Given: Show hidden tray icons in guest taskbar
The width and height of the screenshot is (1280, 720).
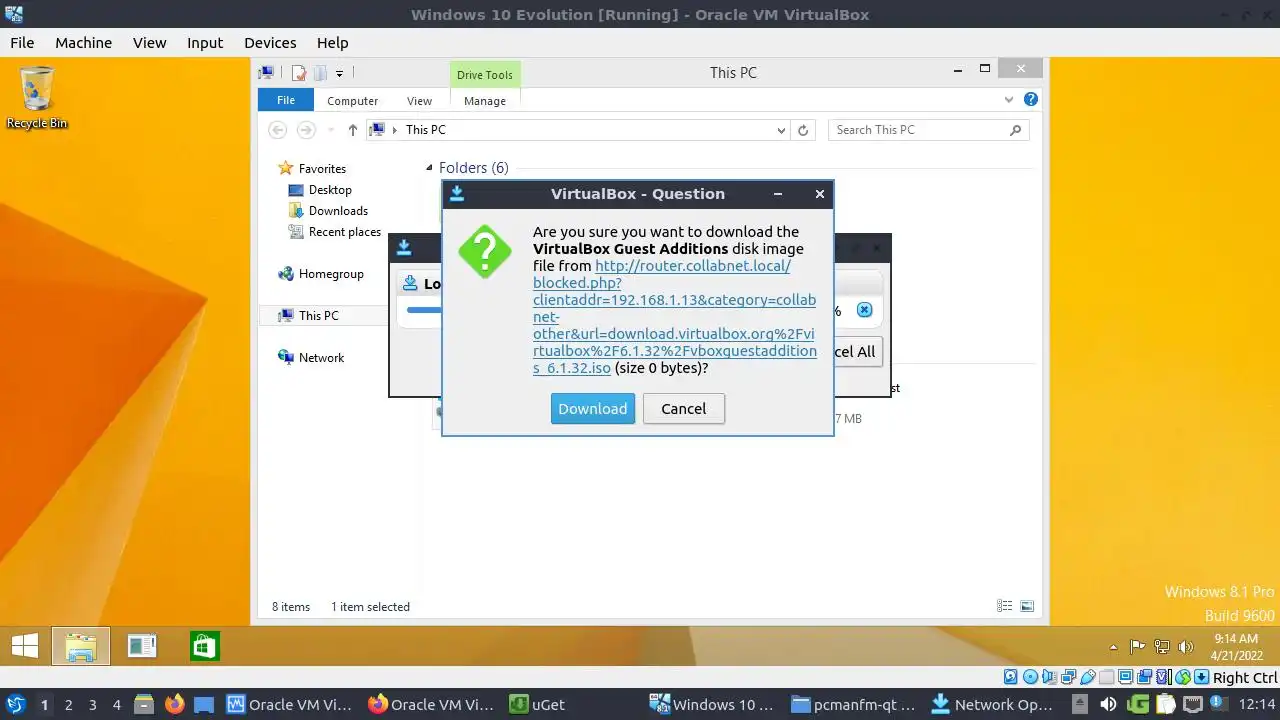Looking at the screenshot, I should 1113,647.
